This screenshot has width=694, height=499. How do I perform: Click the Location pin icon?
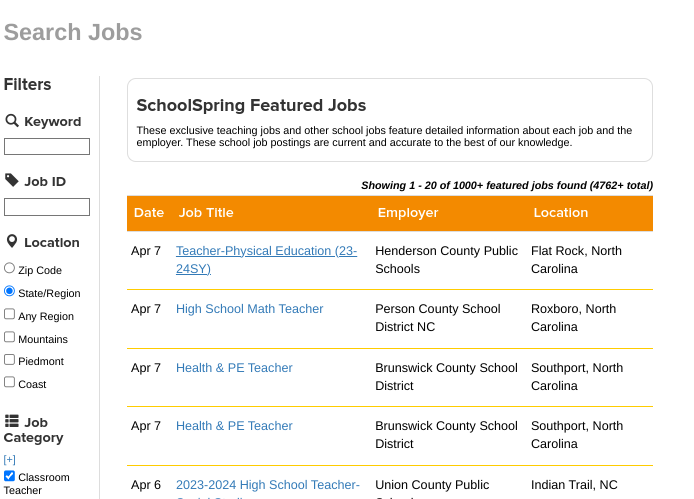point(12,242)
